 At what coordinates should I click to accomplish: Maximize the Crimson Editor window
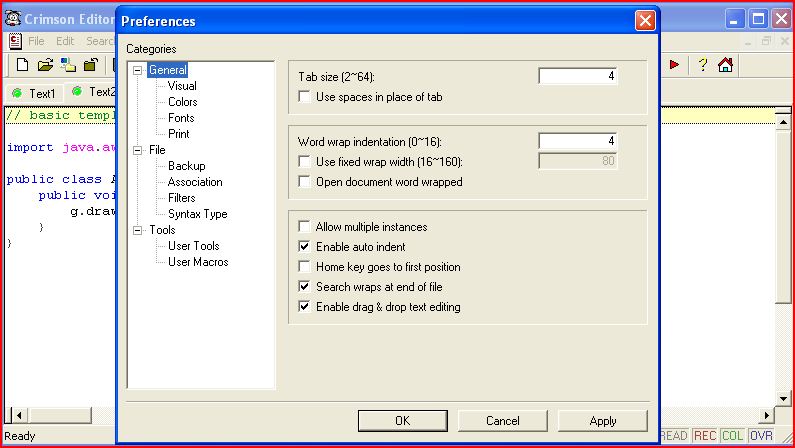pyautogui.click(x=758, y=19)
